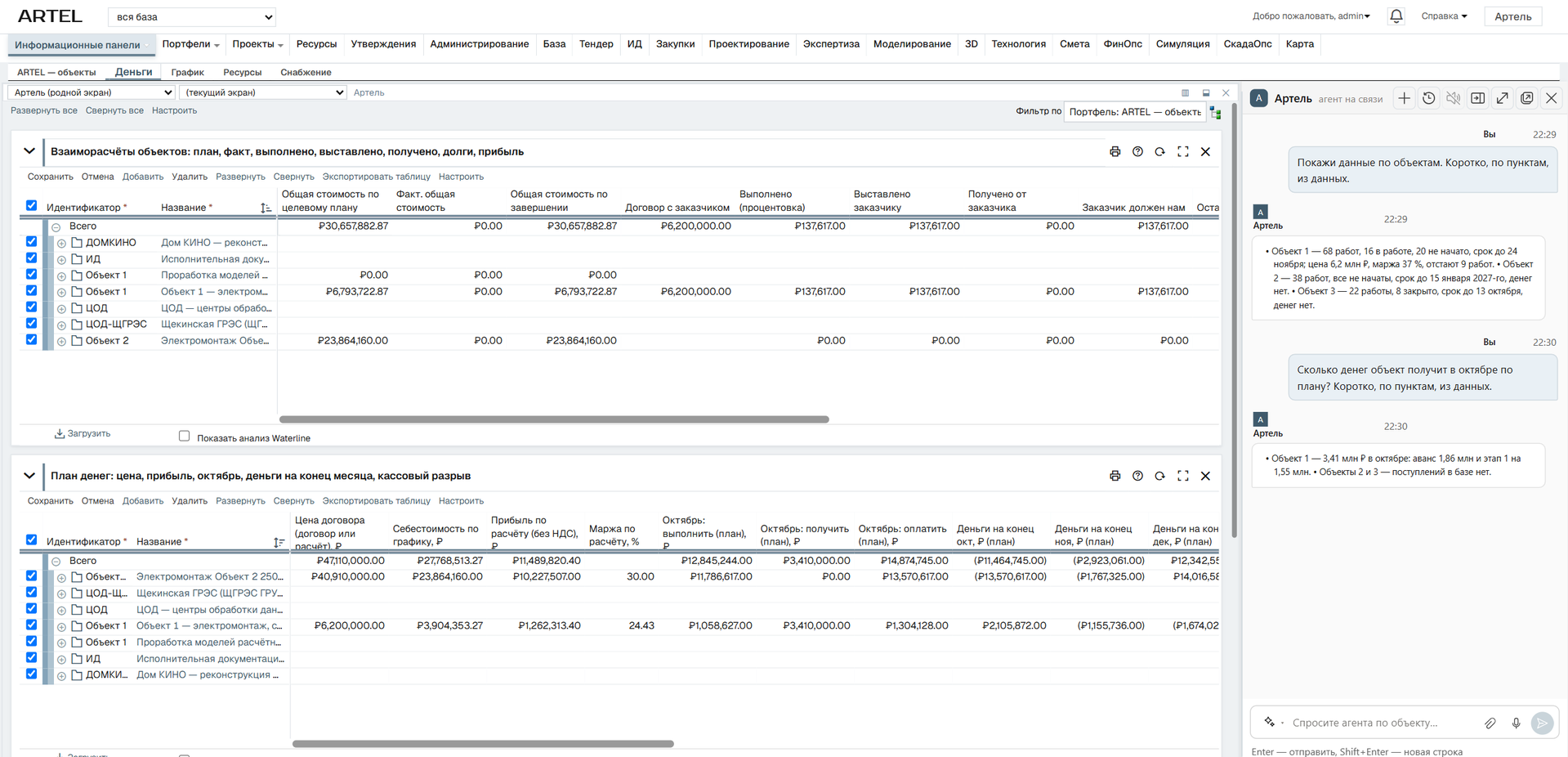Screen dimensions: 1568x757
Task: Click the agent message input field
Action: (x=1381, y=723)
